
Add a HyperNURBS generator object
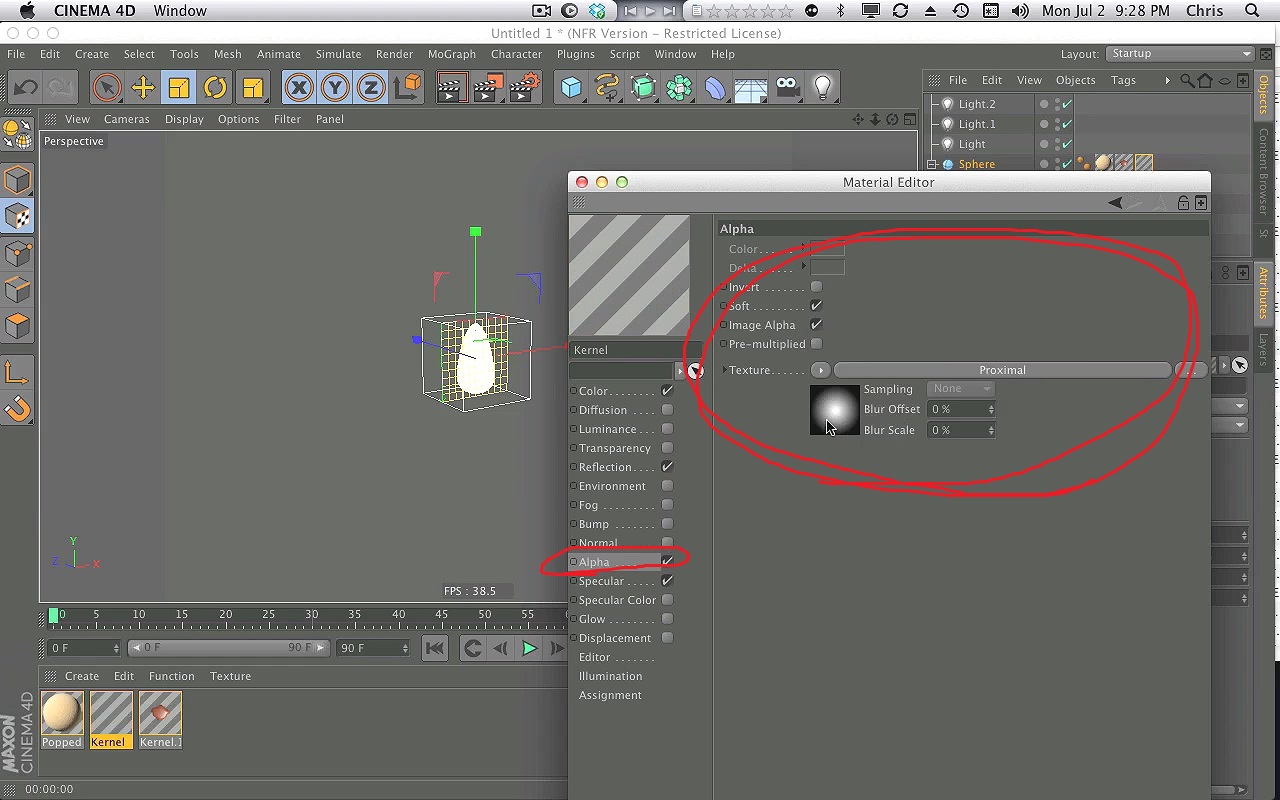pyautogui.click(x=643, y=88)
